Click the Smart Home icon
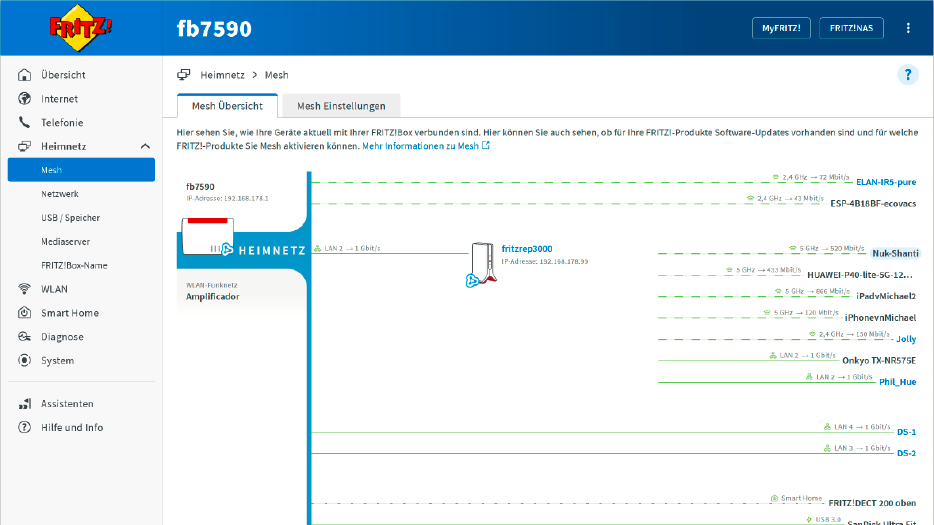Image resolution: width=934 pixels, height=525 pixels. [24, 313]
